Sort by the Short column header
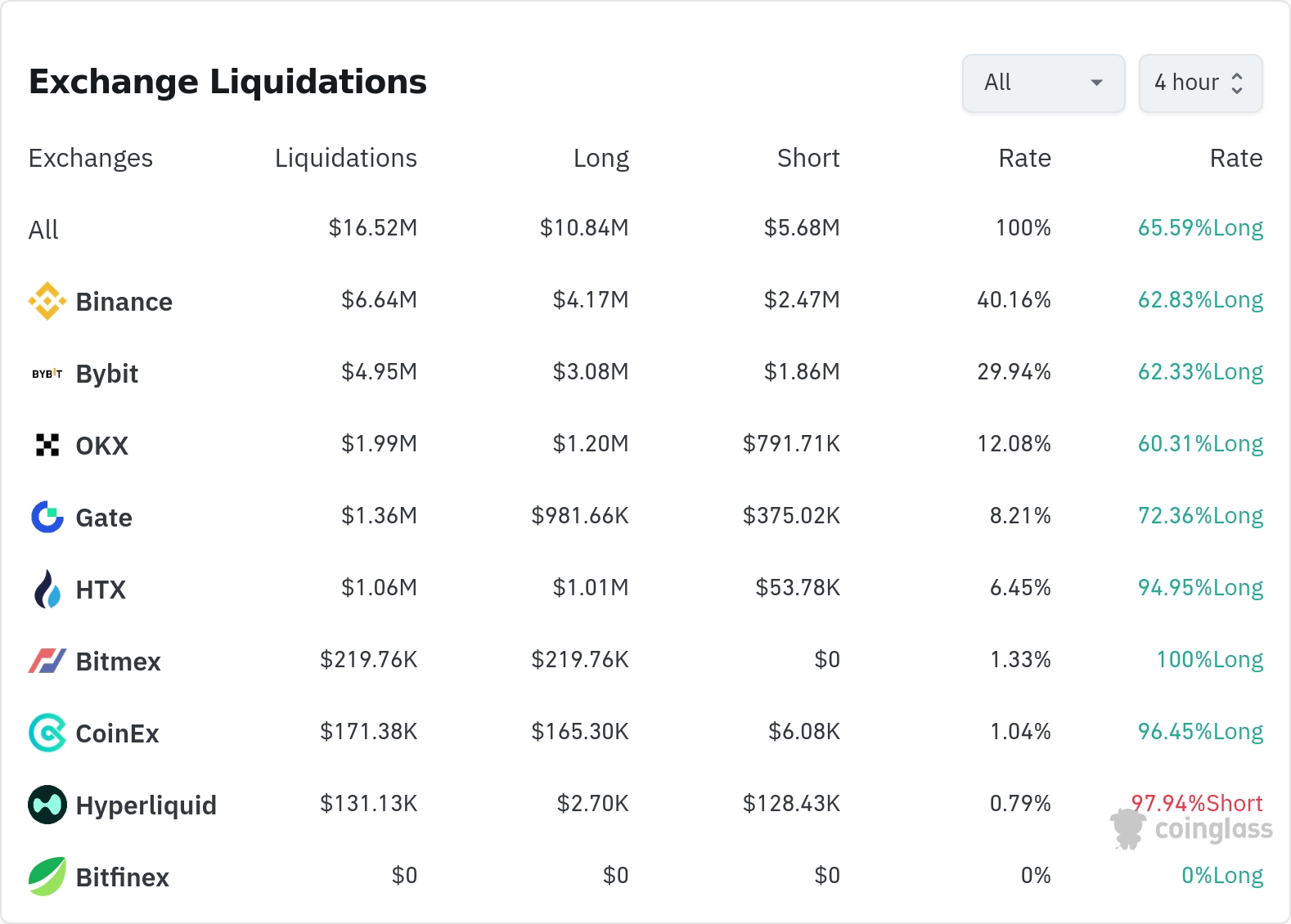 point(807,158)
